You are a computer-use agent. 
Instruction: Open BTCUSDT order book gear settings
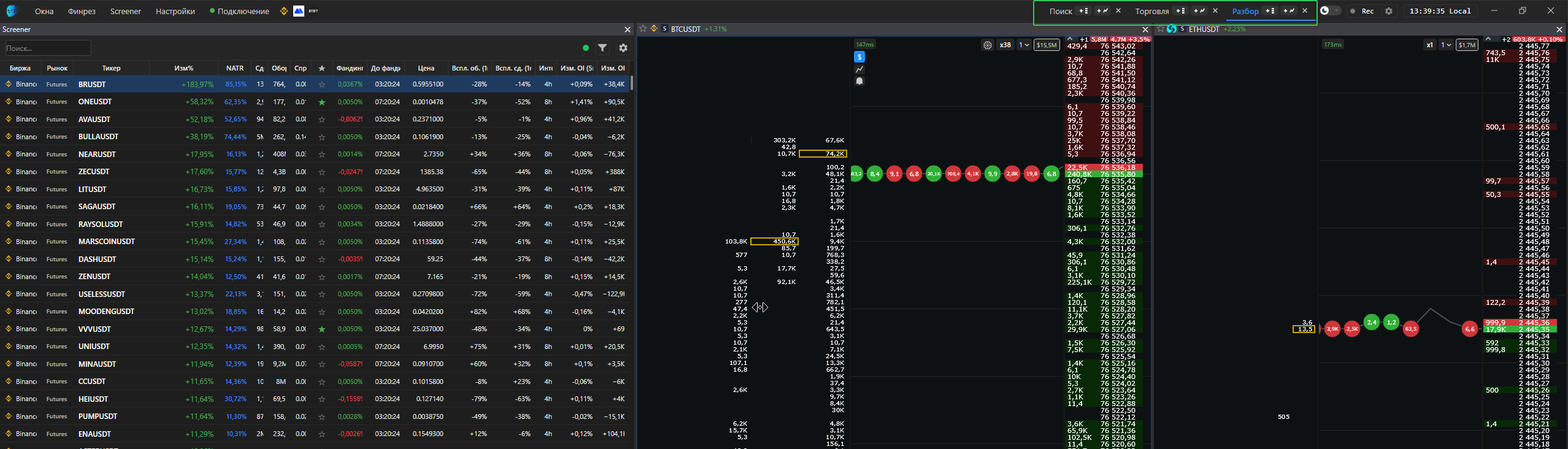coord(987,45)
